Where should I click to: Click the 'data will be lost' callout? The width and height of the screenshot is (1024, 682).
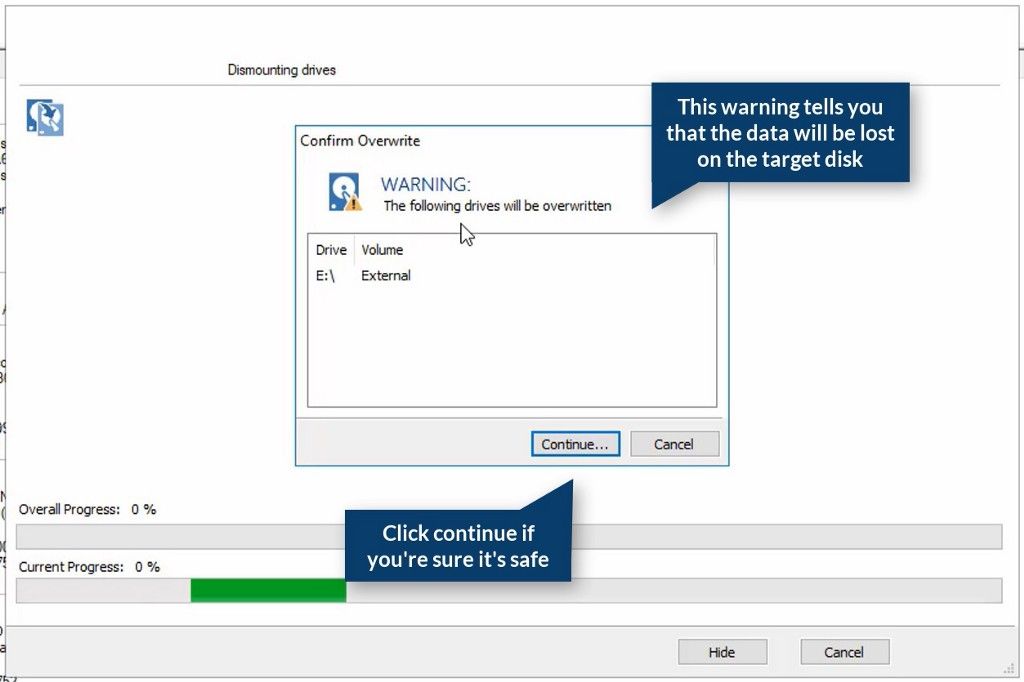click(x=780, y=133)
